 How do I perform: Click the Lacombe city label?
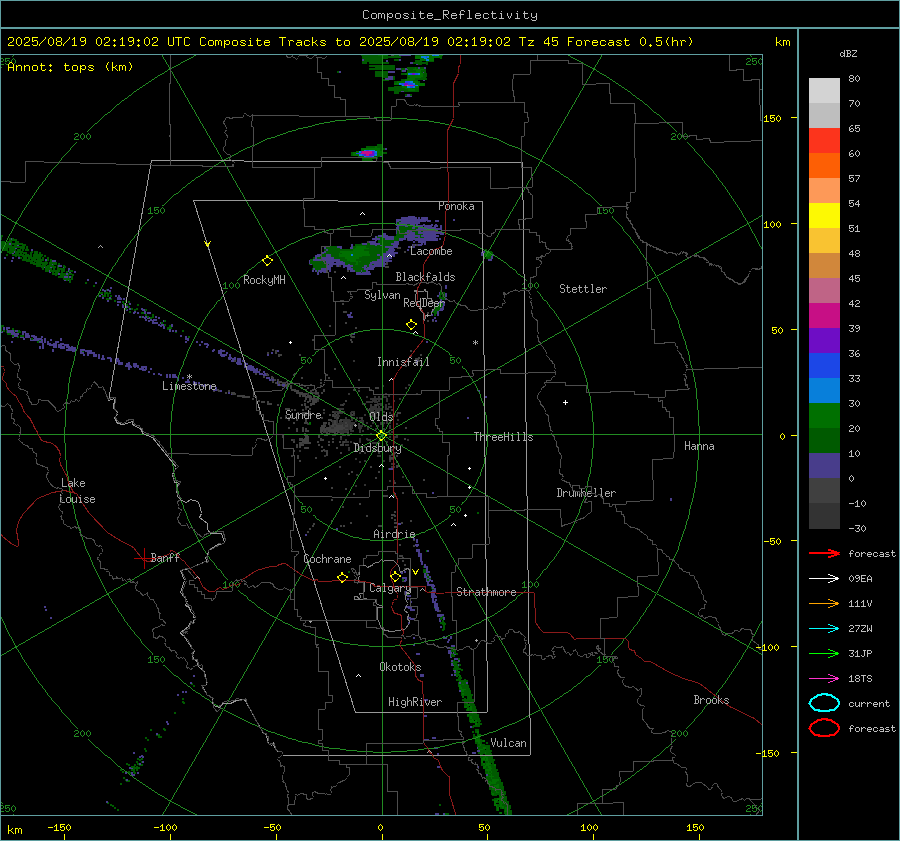point(430,251)
